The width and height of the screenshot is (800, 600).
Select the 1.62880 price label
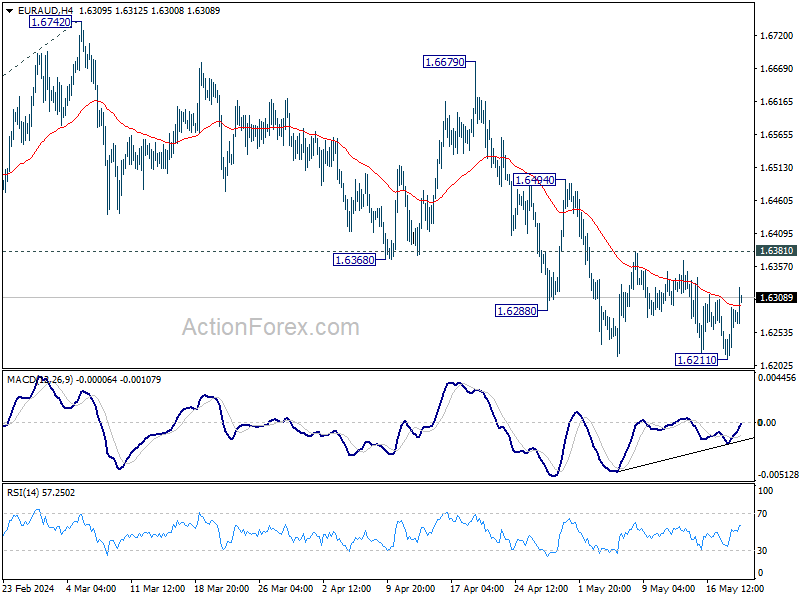click(516, 311)
